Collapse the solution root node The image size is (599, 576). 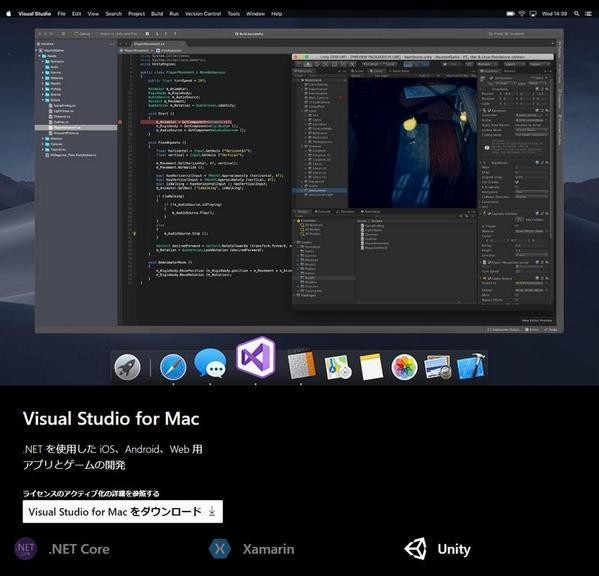pyautogui.click(x=37, y=50)
